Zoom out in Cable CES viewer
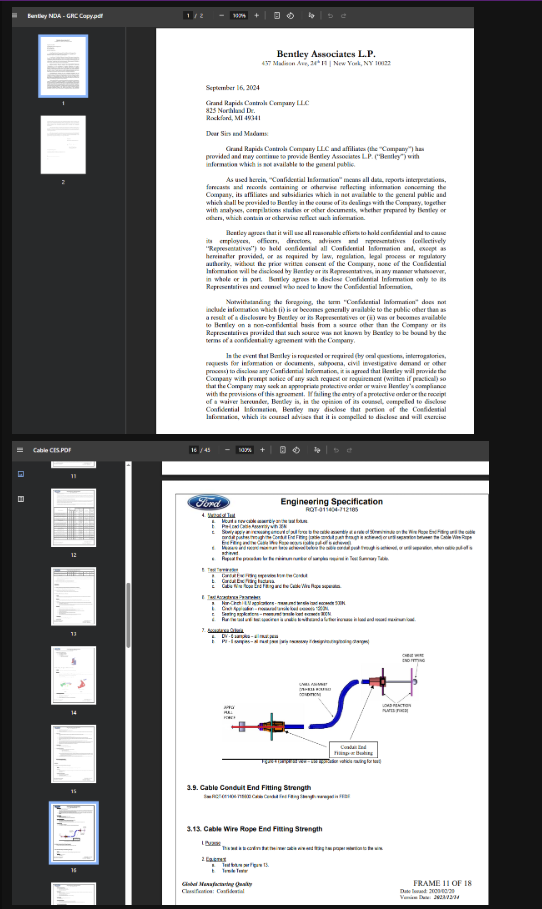This screenshot has height=909, width=542. (x=227, y=450)
